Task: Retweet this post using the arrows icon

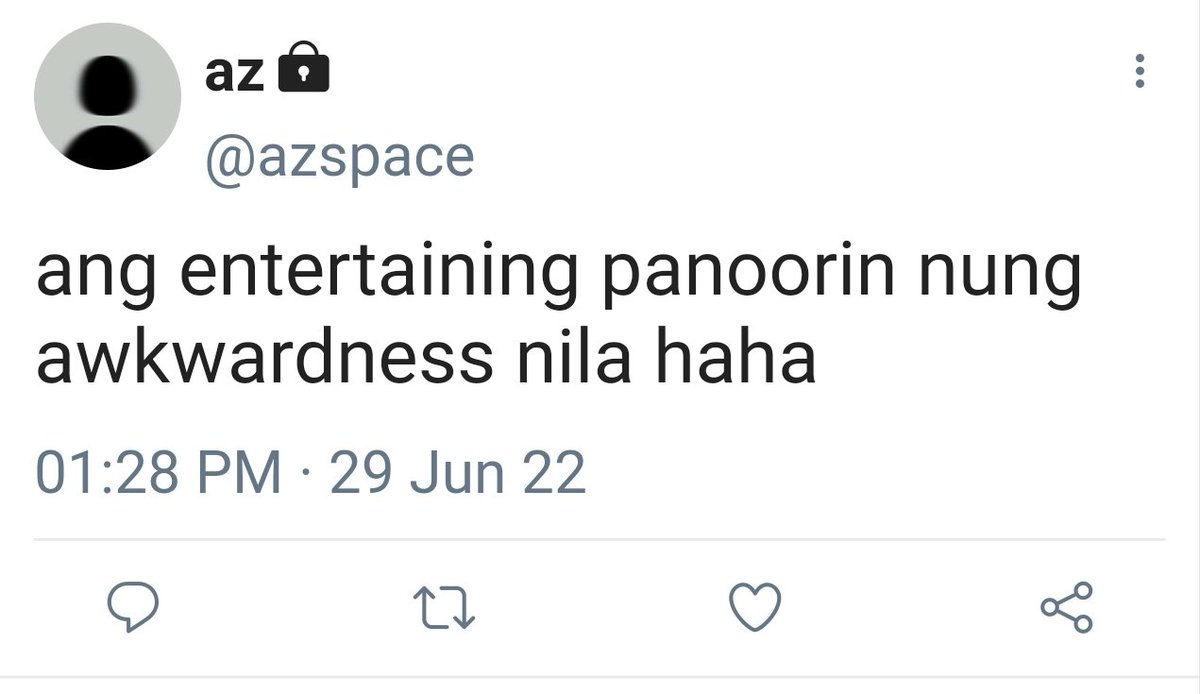Action: point(444,608)
